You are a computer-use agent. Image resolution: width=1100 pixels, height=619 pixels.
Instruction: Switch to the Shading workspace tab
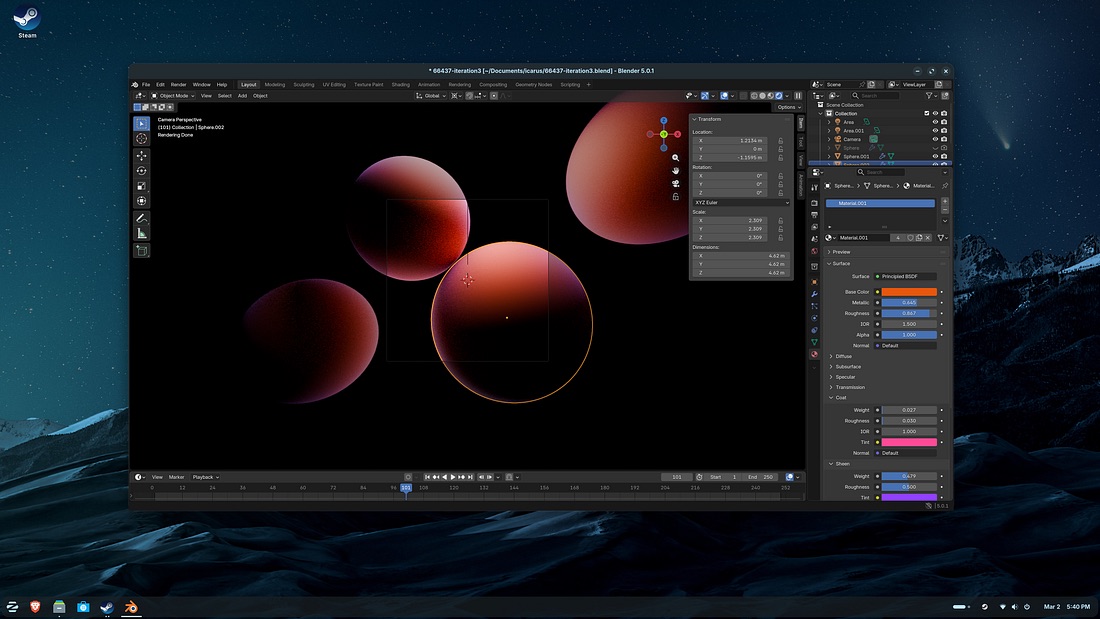pos(400,85)
